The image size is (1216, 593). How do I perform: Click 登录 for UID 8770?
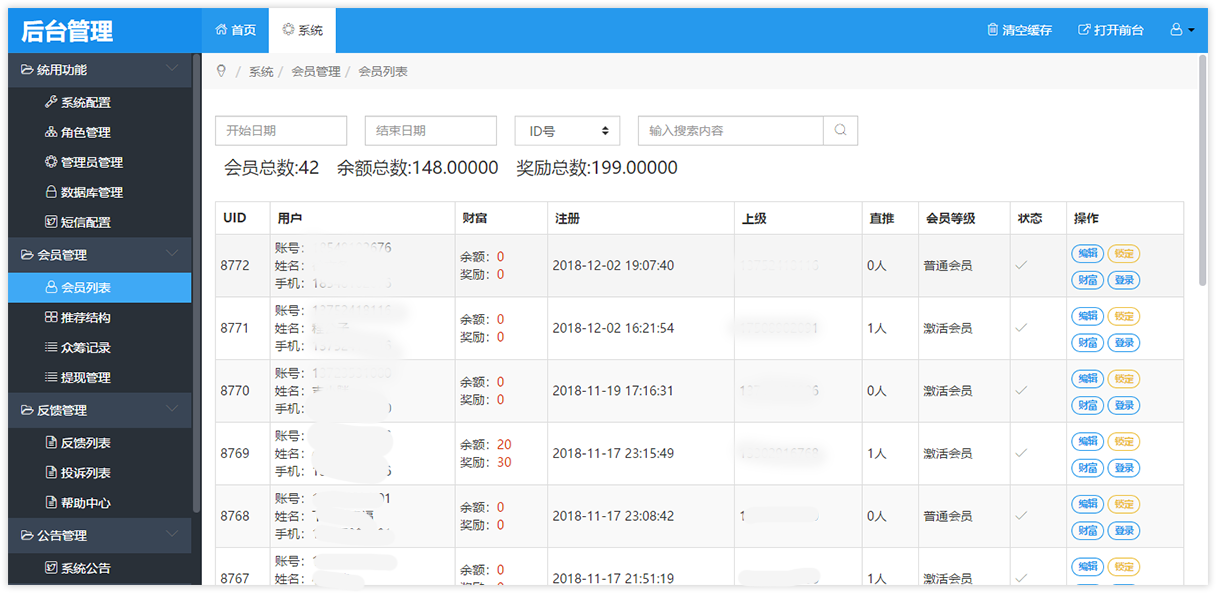[1124, 405]
